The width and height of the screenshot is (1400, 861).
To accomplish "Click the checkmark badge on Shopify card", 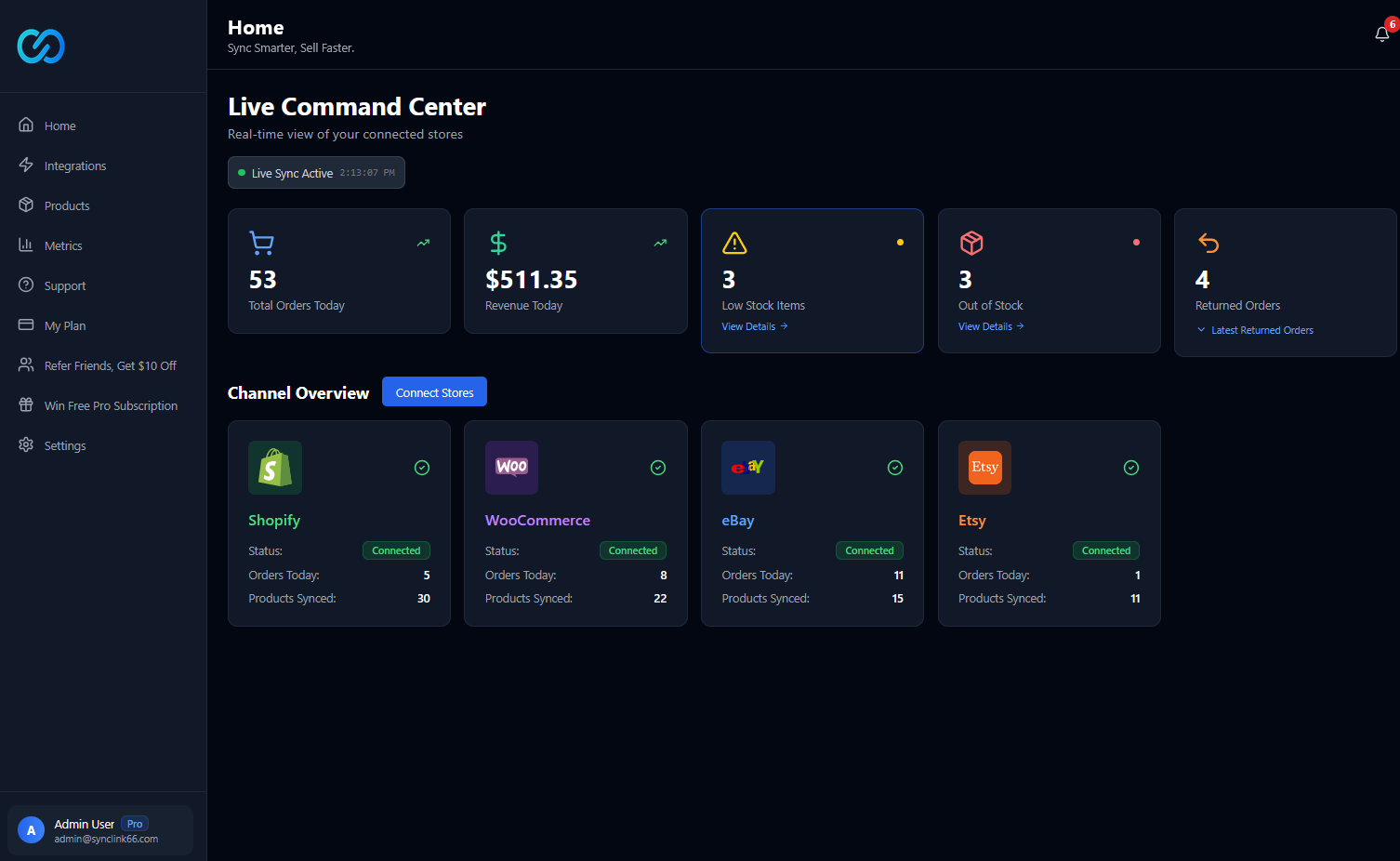I will click(x=421, y=468).
